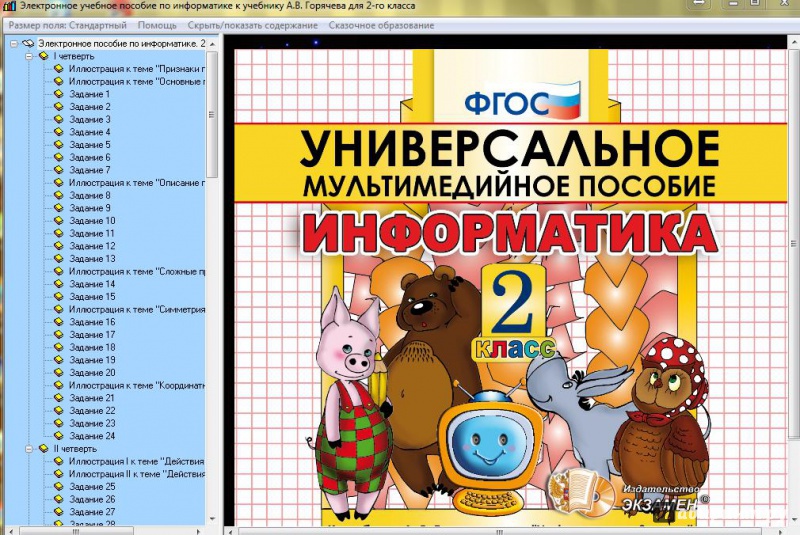
Task: Click the tree panel vertical scrollbar thumb
Action: (x=212, y=114)
